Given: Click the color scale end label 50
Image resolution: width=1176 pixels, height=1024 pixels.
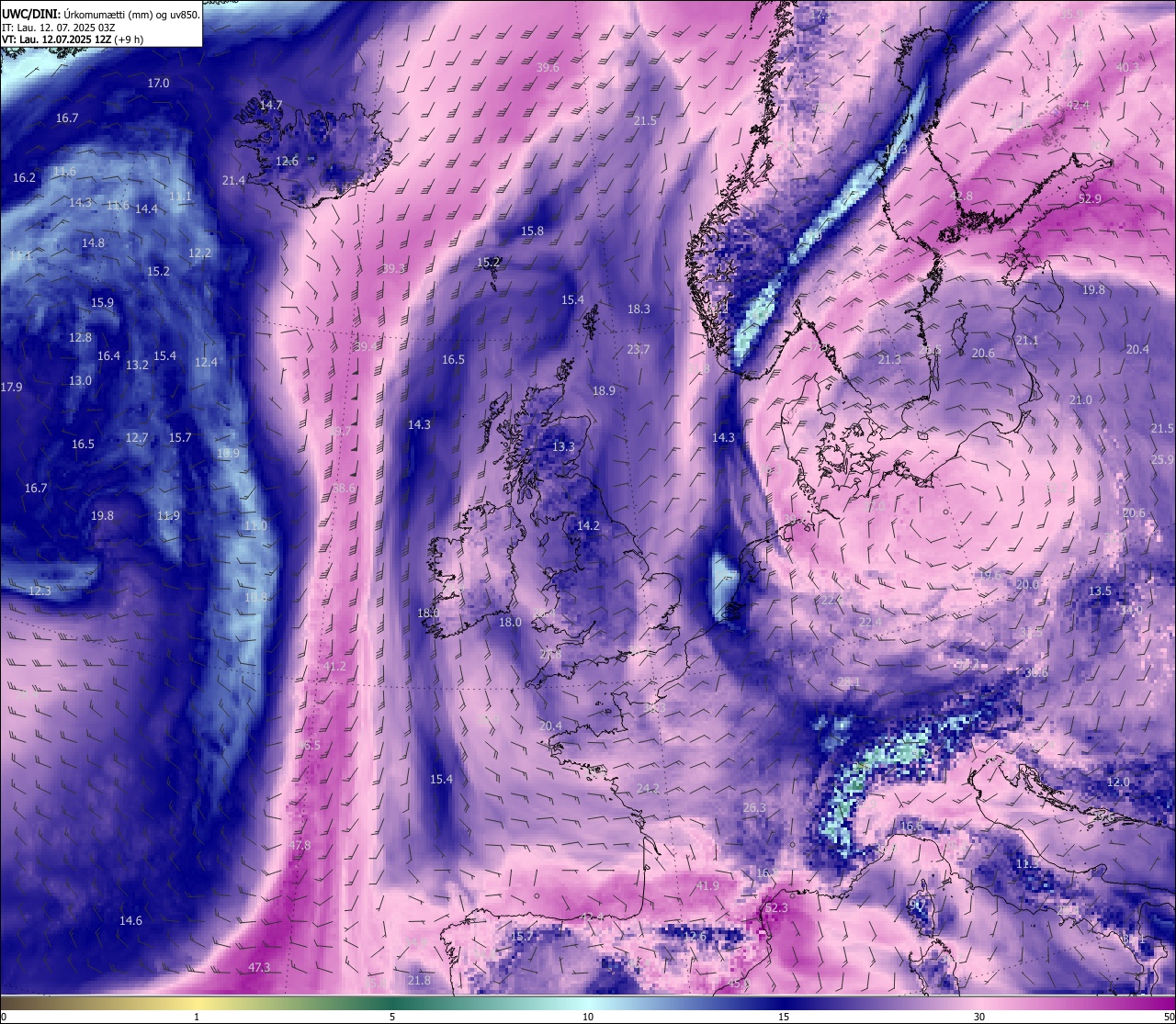Looking at the screenshot, I should coord(1168,1017).
